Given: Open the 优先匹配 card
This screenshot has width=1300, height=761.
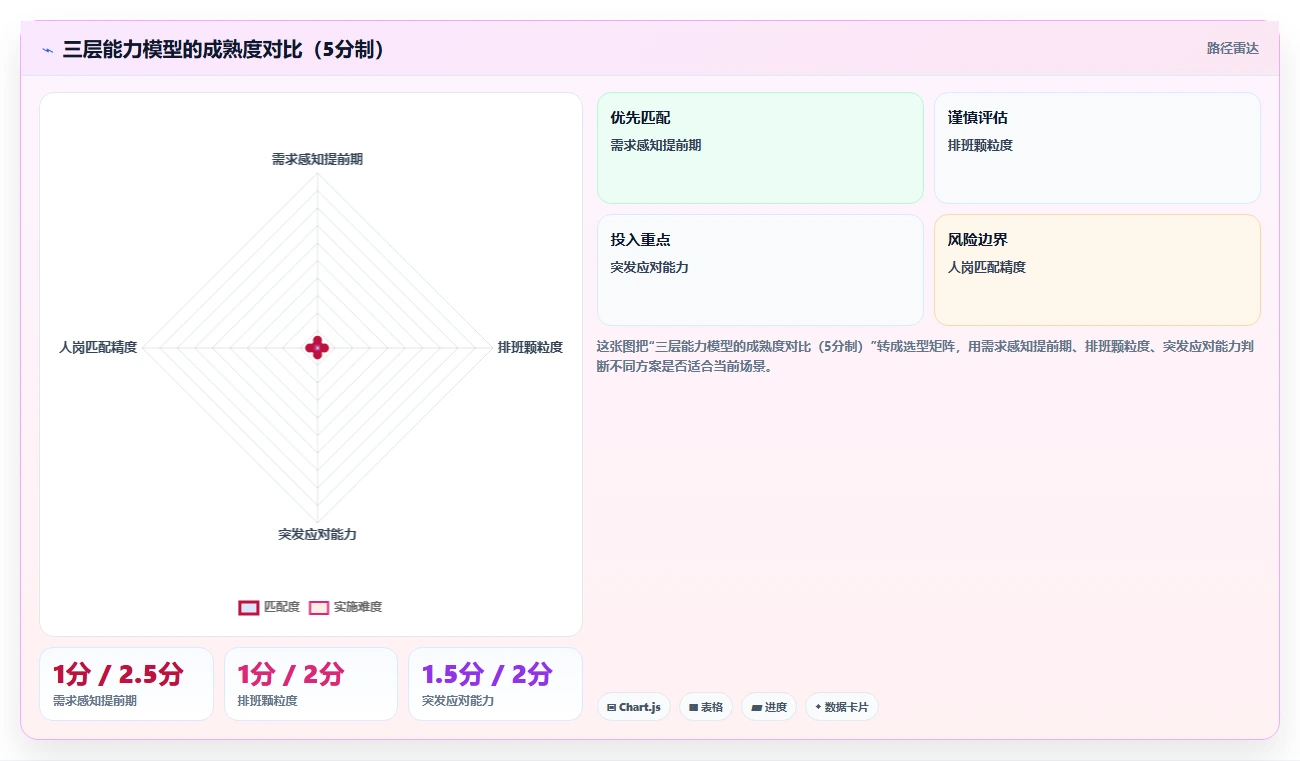Looking at the screenshot, I should 760,148.
